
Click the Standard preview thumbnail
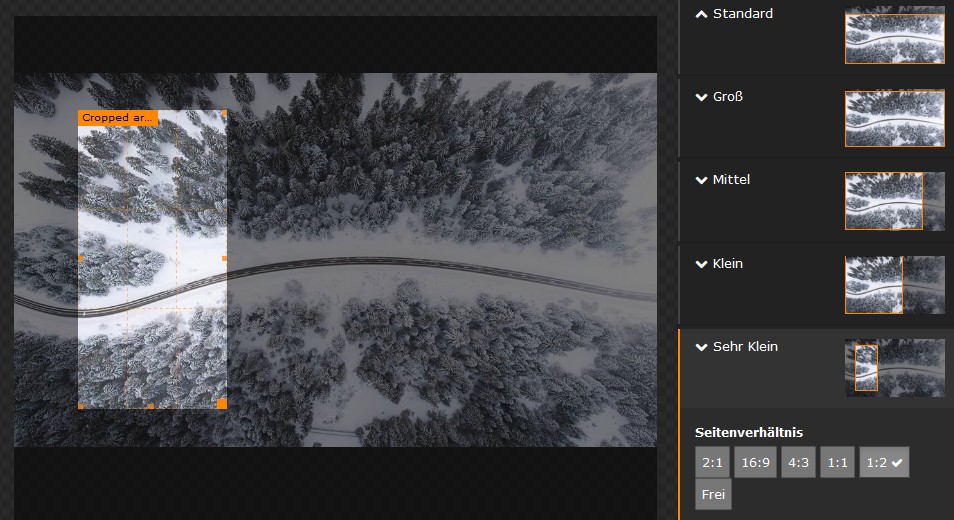[x=894, y=36]
